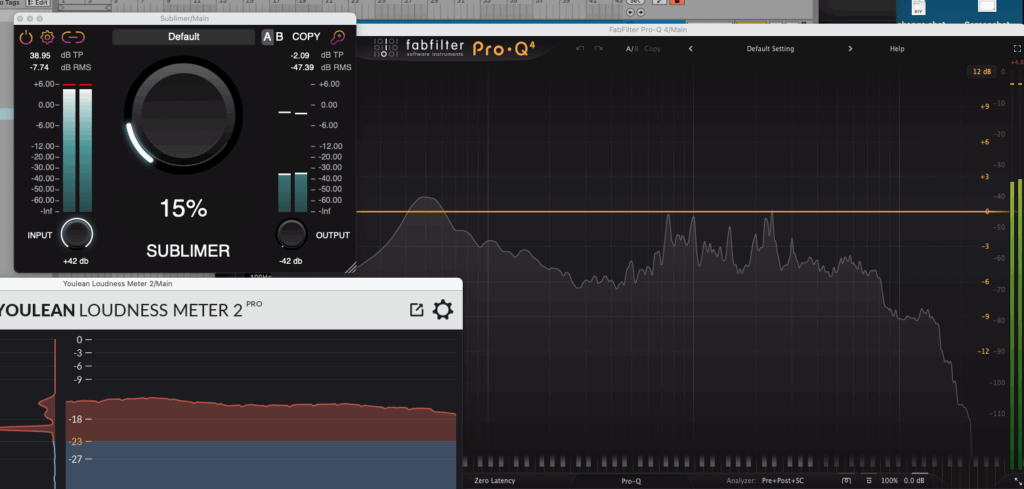Open the Pro-Q analyzer mode tab
1024x489 pixels.
(x=631, y=481)
